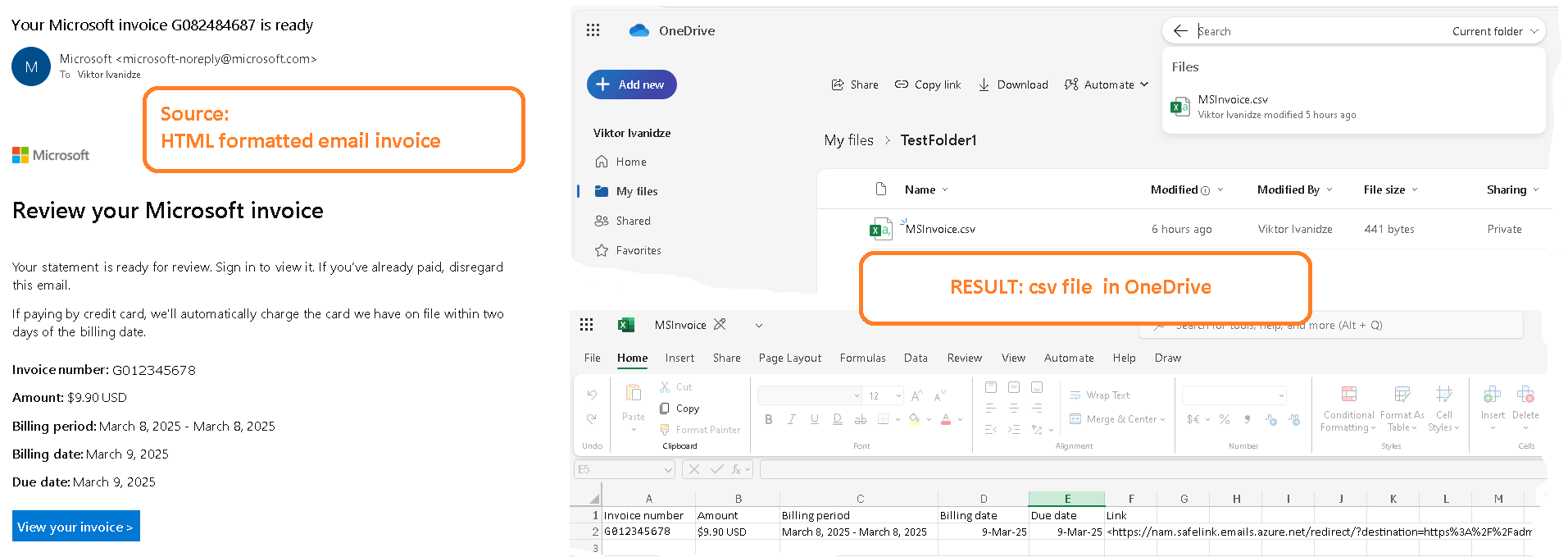The height and width of the screenshot is (557, 1568).
Task: Click Redo in the Excel ribbon
Action: [592, 418]
